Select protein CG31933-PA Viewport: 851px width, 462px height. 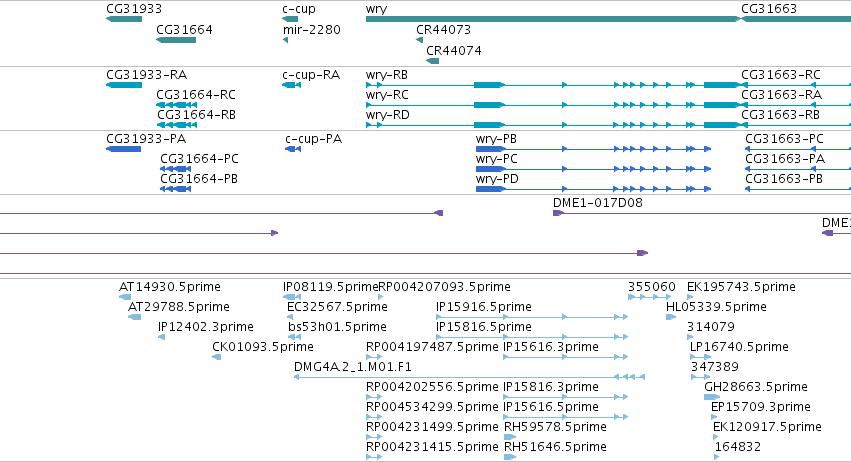coord(146,139)
